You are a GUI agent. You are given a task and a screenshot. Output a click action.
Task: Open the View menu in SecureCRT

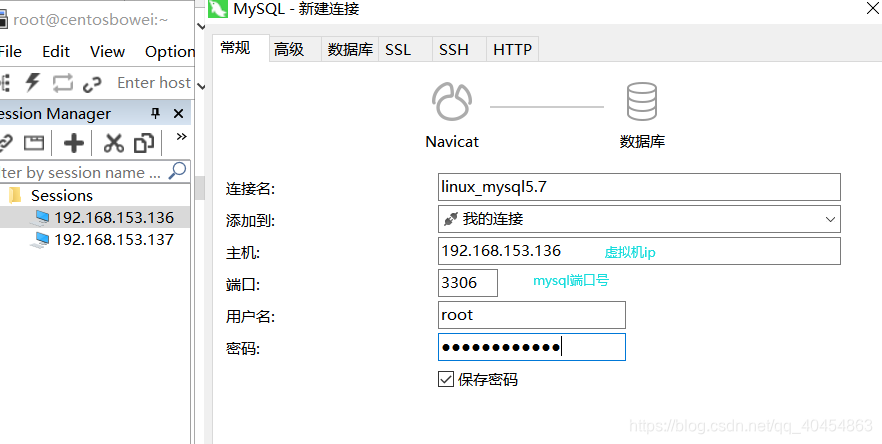[107, 52]
